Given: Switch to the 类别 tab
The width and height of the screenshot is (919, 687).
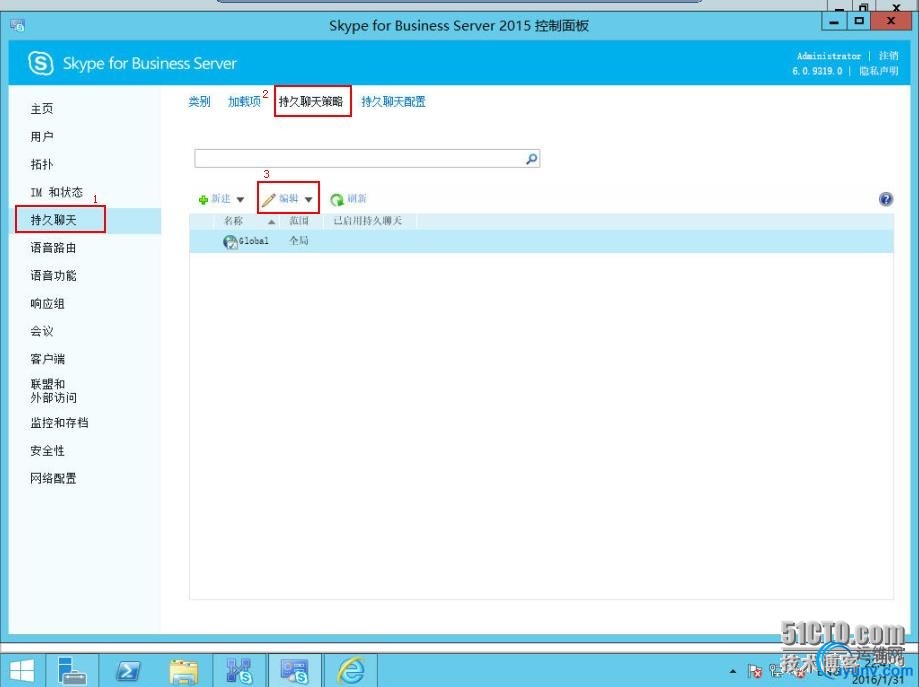Looking at the screenshot, I should [199, 101].
